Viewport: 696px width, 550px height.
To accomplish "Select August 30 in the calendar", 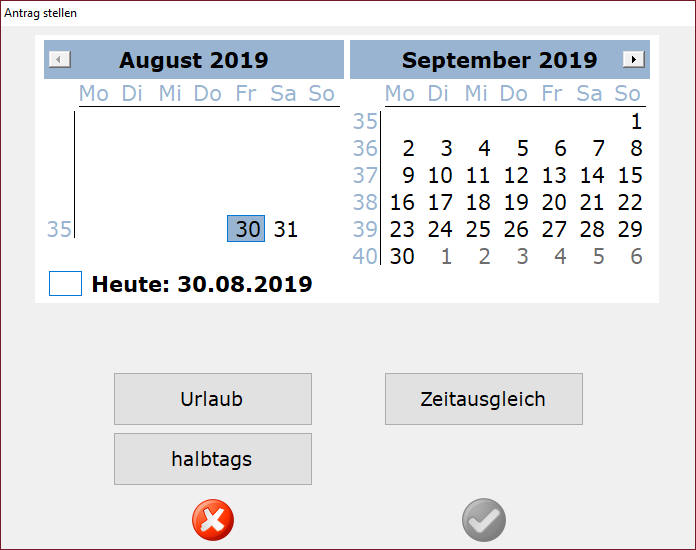I will tap(247, 229).
